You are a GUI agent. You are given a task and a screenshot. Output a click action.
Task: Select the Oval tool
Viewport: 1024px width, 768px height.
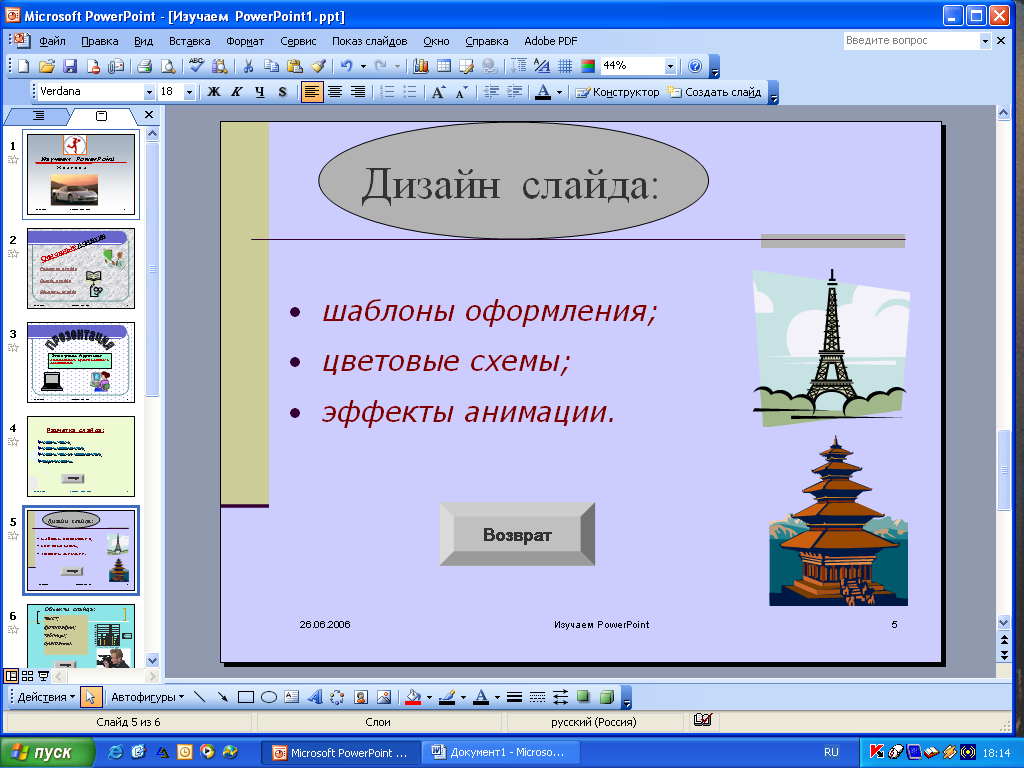(x=268, y=697)
